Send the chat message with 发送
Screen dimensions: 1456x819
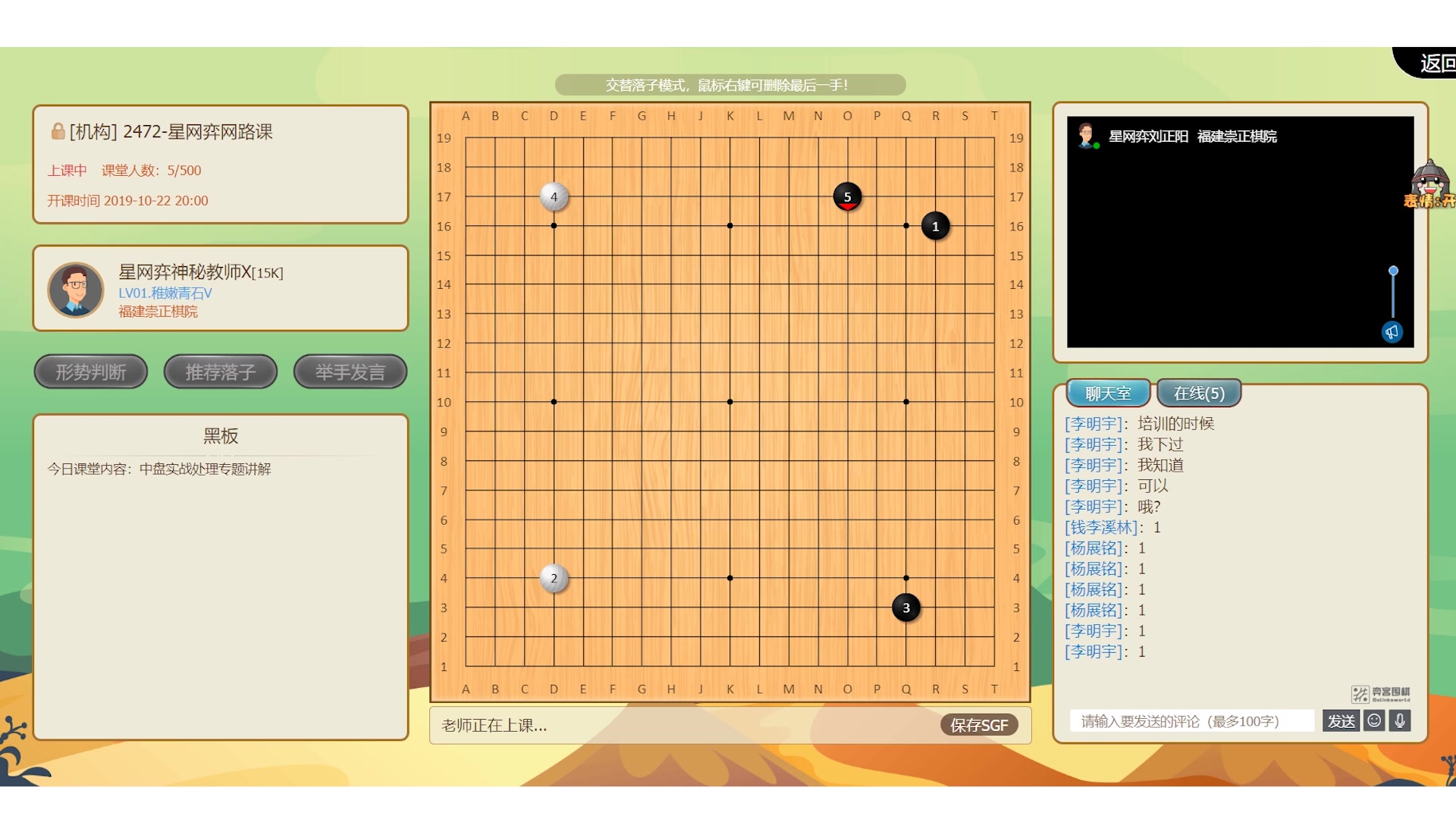(x=1341, y=721)
